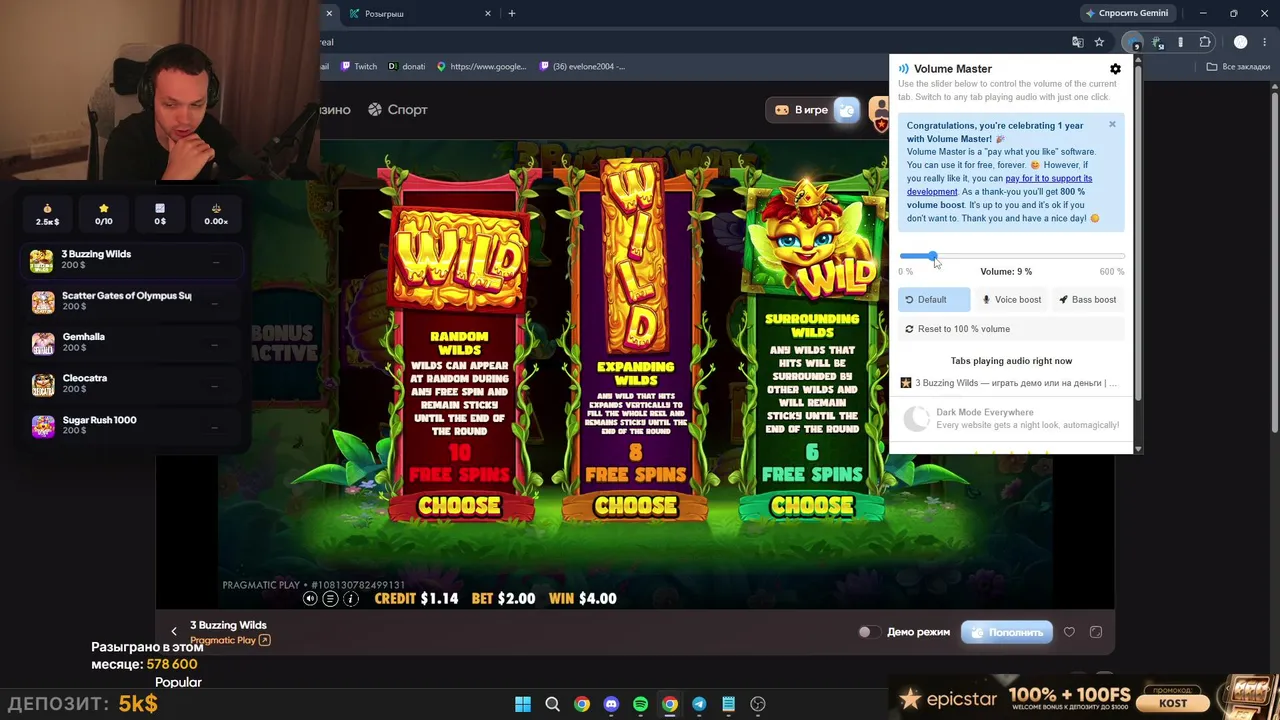This screenshot has width=1280, height=720.
Task: Open the Dark Mode Everywhere promotion
Action: pos(1011,418)
